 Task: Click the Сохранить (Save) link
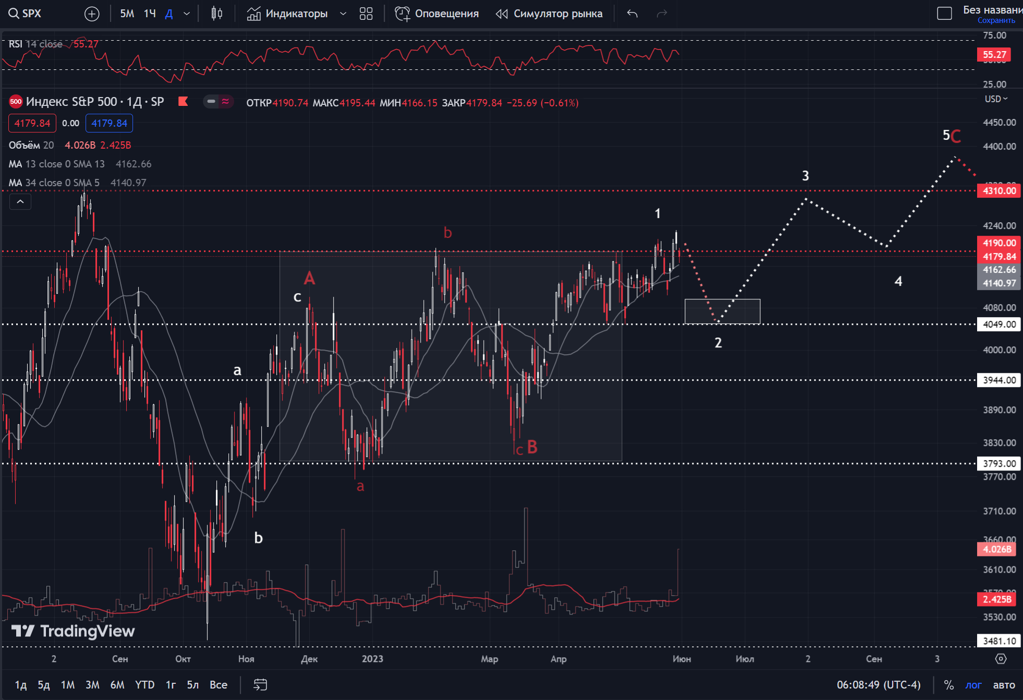(995, 21)
